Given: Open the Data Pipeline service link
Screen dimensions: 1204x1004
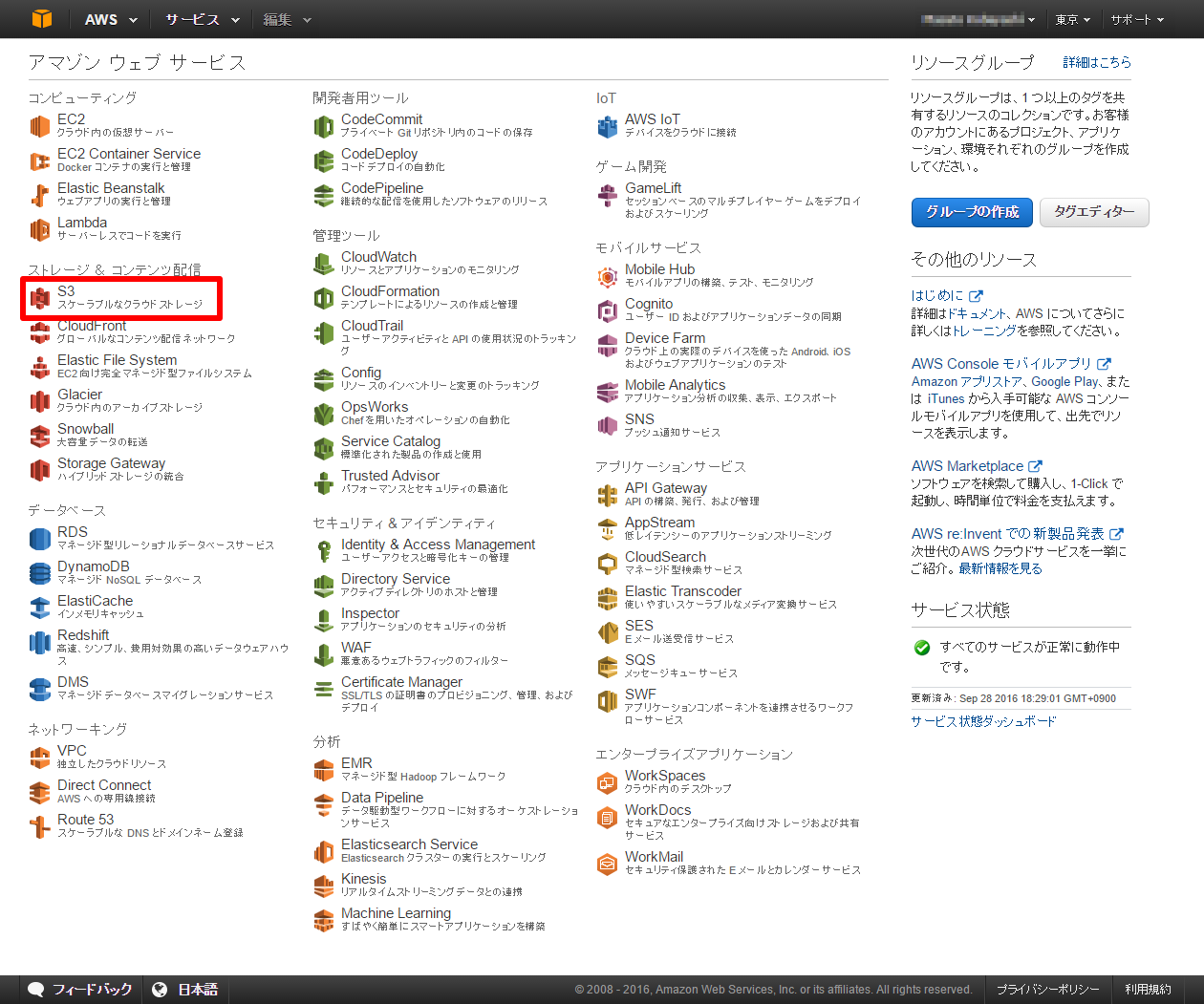Looking at the screenshot, I should click(382, 798).
